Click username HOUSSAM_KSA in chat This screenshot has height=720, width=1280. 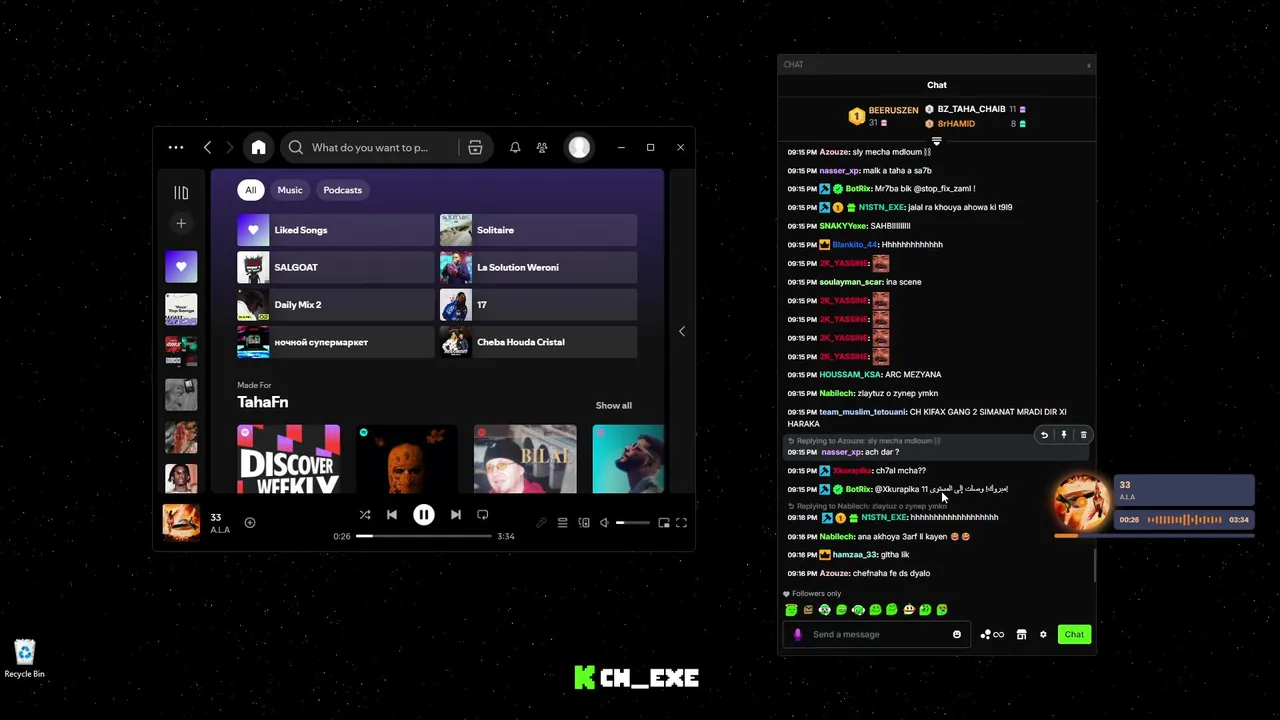850,375
